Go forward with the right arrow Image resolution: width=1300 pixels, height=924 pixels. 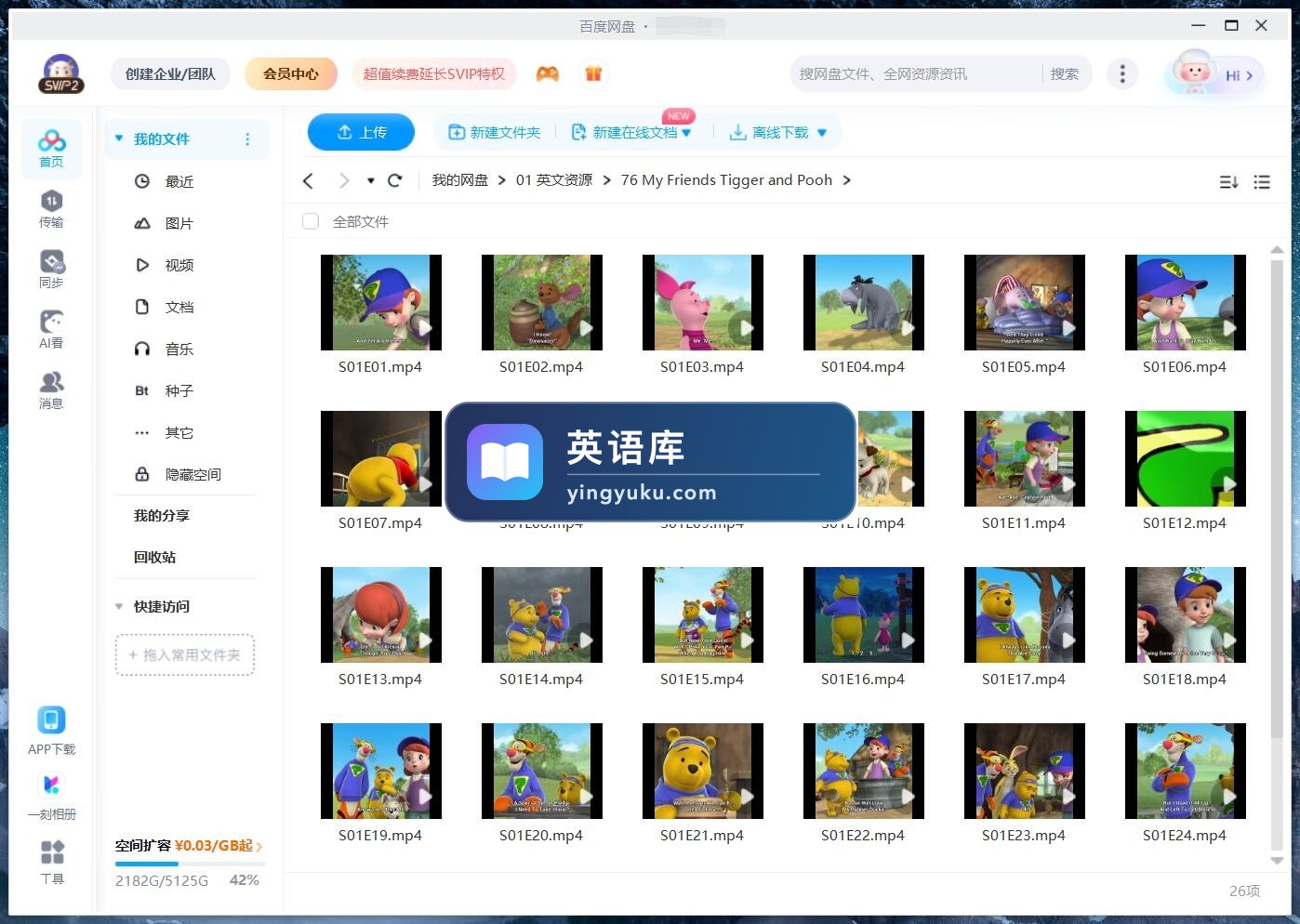tap(344, 180)
